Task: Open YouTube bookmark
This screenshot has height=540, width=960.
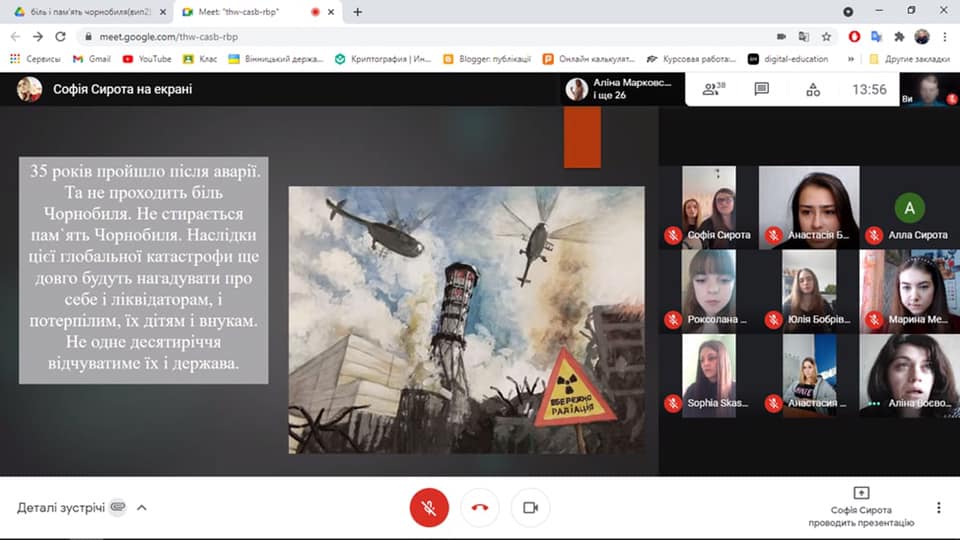Action: click(x=147, y=59)
